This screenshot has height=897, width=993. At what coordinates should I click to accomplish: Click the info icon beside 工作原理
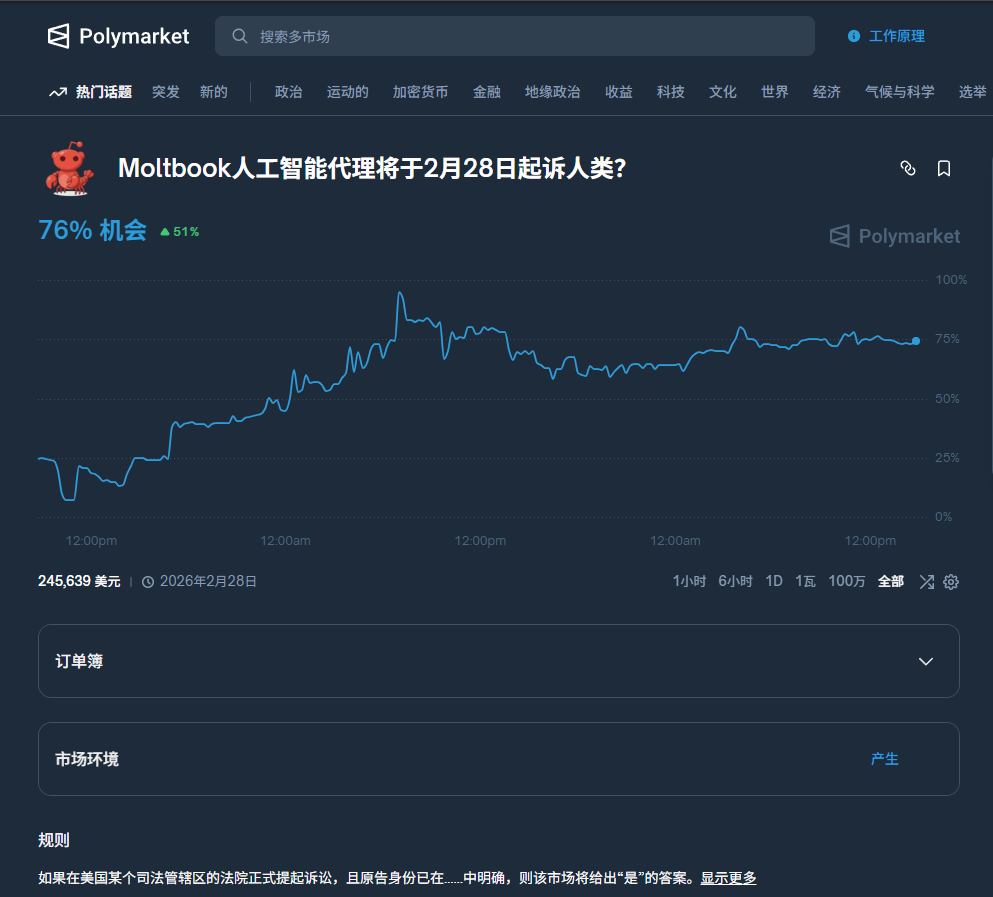tap(854, 36)
